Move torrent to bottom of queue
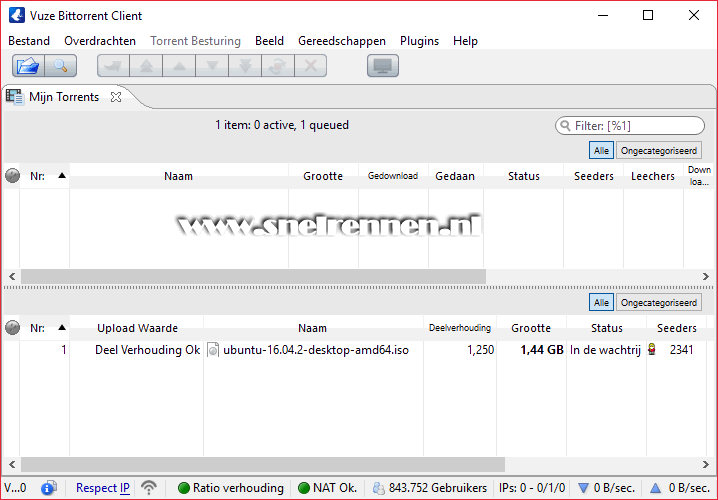The image size is (718, 500). point(245,66)
